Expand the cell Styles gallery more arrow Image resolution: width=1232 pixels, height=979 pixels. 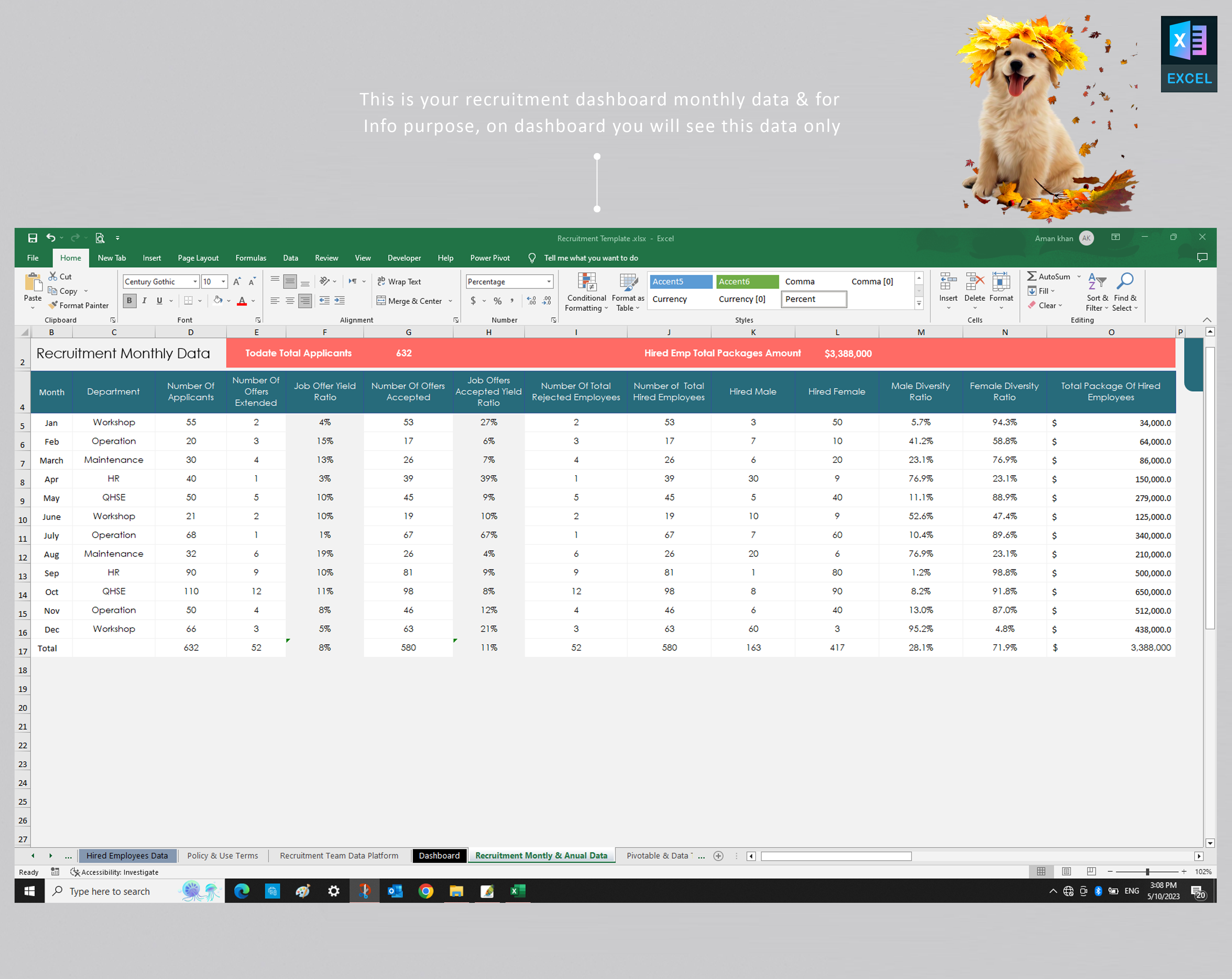coord(919,303)
